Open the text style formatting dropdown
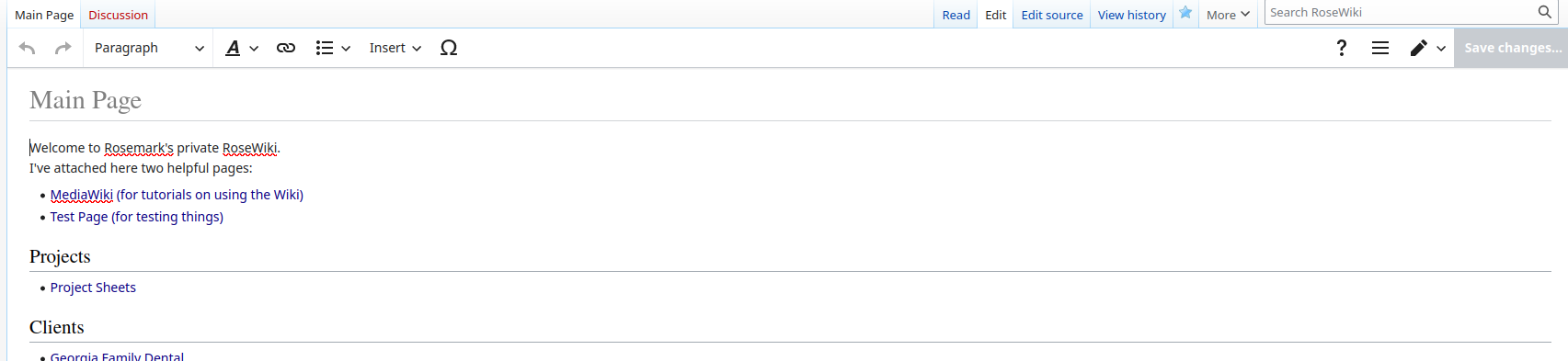1568x361 pixels. [x=242, y=48]
